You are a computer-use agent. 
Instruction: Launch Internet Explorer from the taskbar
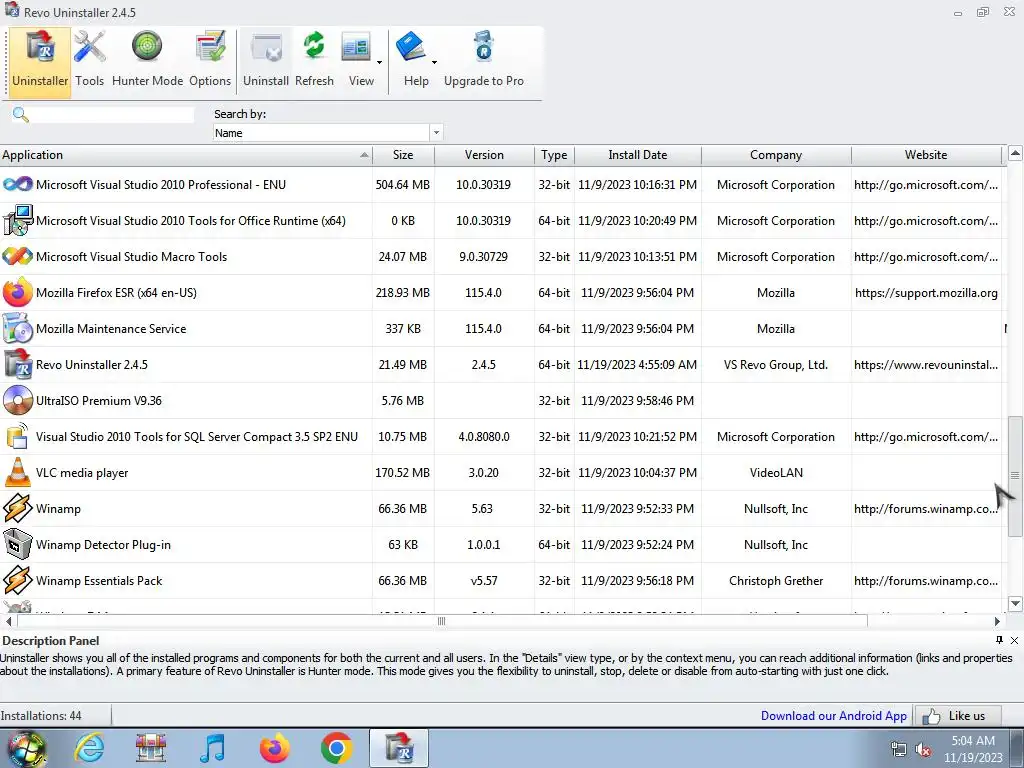click(89, 748)
